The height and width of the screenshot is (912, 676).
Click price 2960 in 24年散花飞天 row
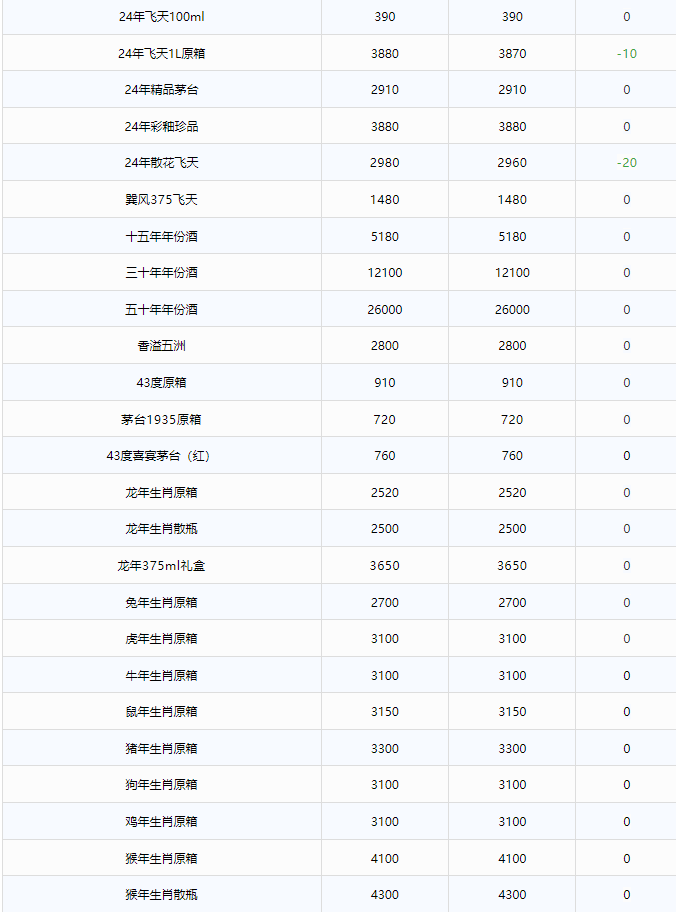pos(512,162)
